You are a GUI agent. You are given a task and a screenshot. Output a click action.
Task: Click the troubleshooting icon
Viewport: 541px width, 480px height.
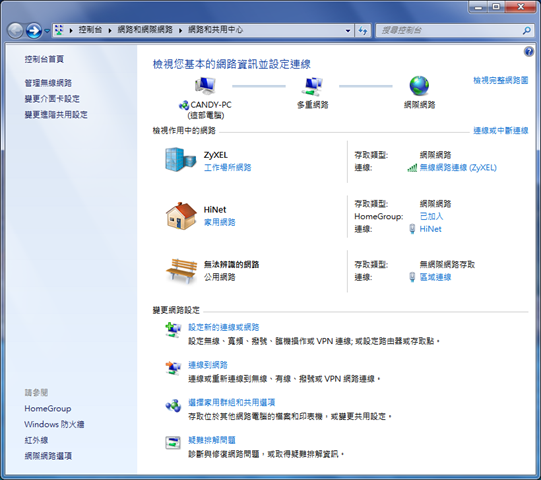[x=173, y=443]
